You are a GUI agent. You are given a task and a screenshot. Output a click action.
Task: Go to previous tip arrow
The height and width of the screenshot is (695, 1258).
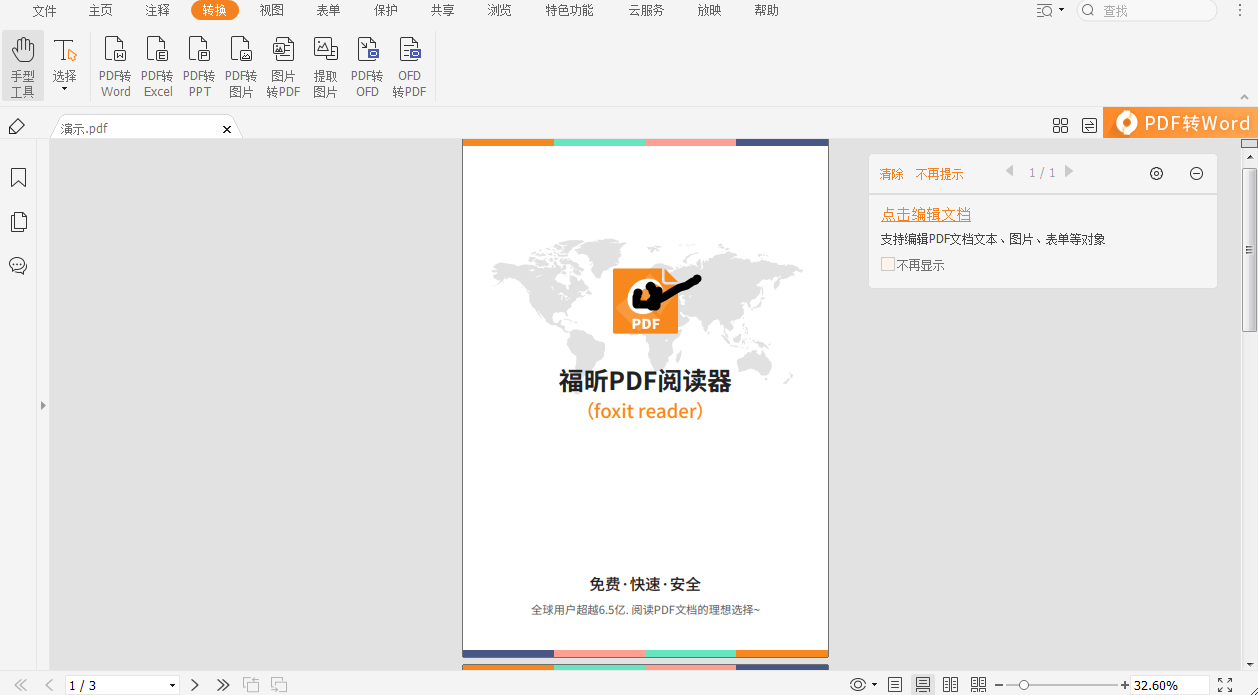tap(1010, 172)
